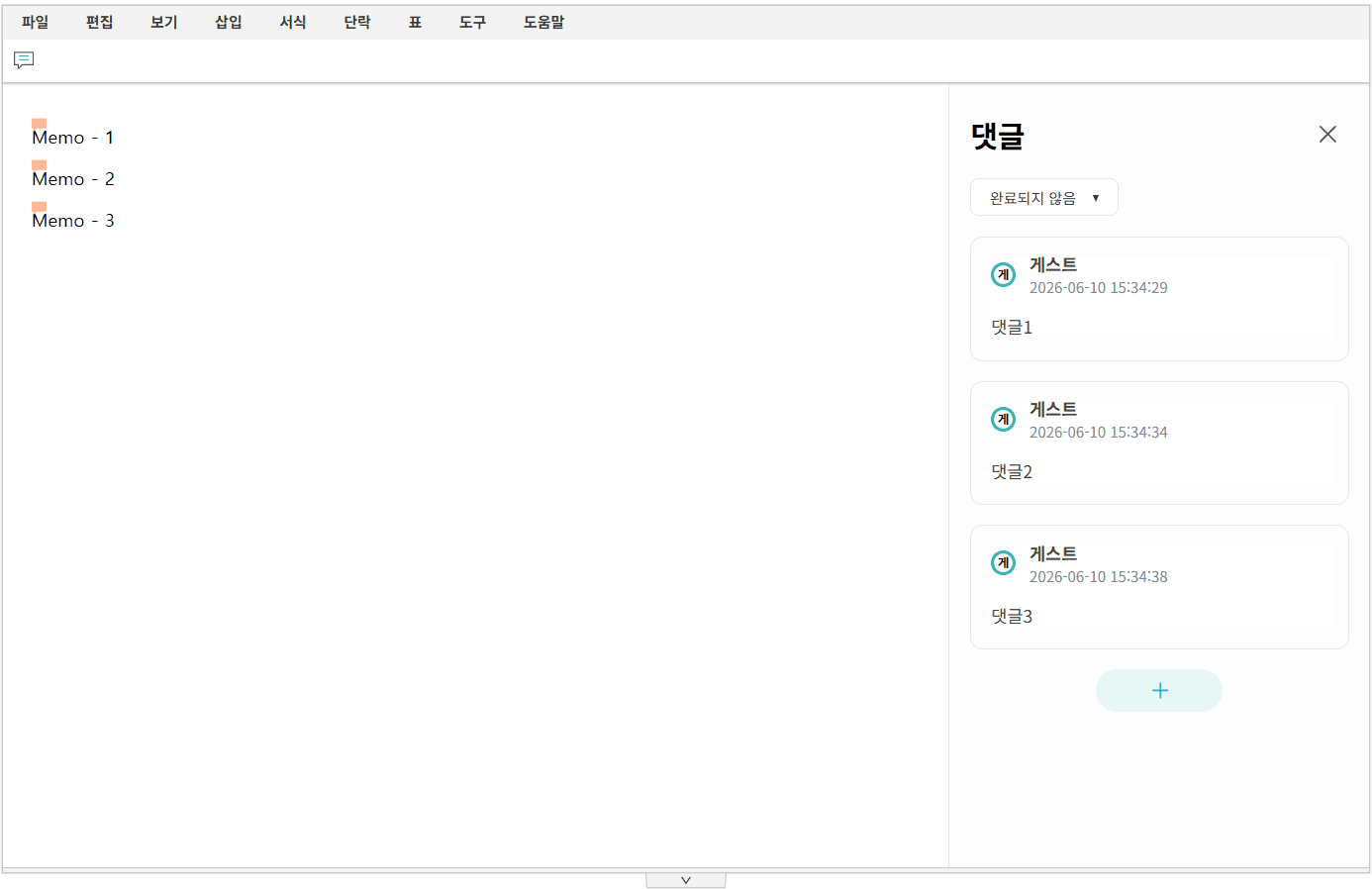Select the 댓글1 comment text
The image size is (1372, 889).
[x=1012, y=328]
